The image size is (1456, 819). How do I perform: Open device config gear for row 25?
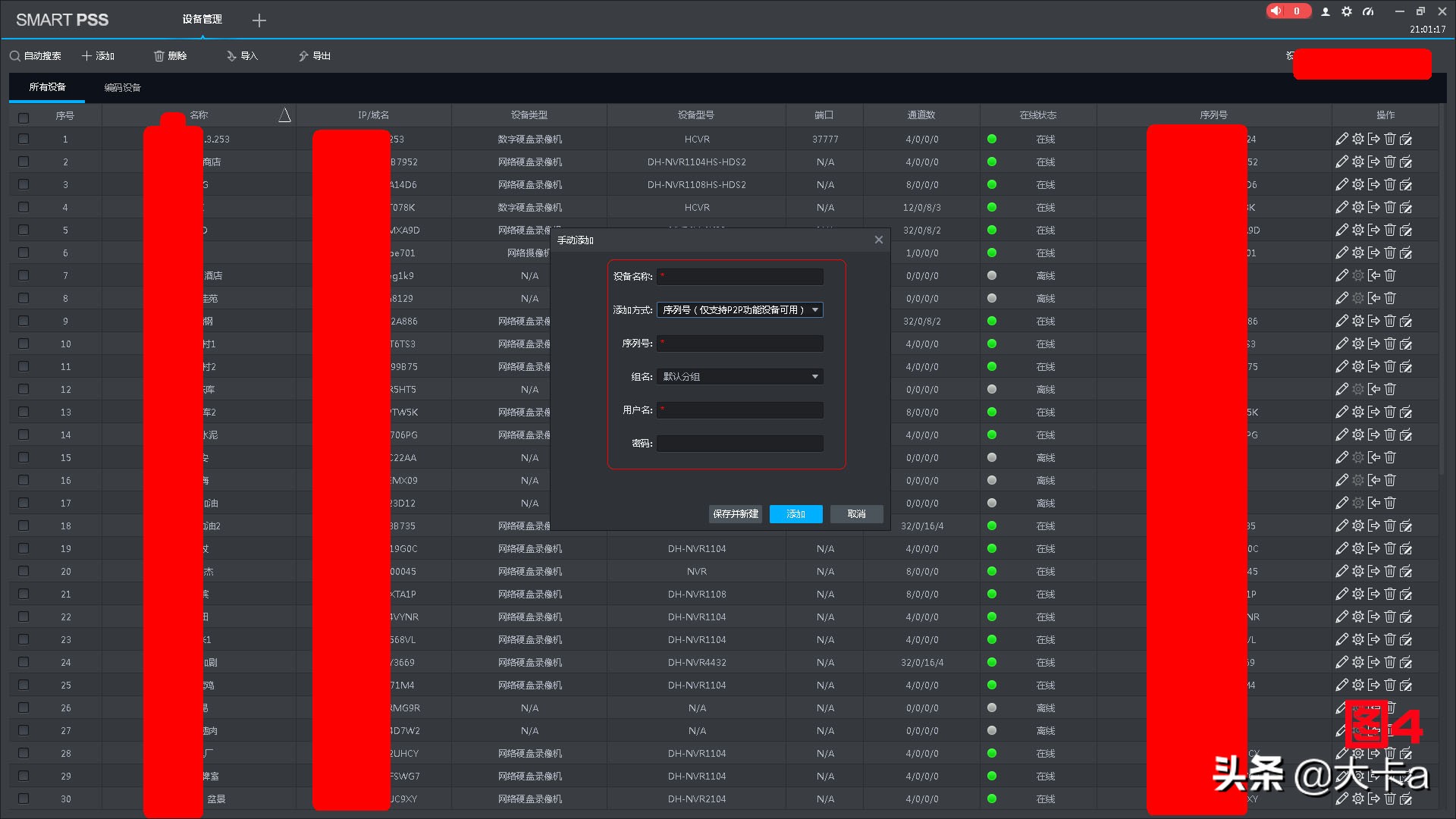[1357, 685]
